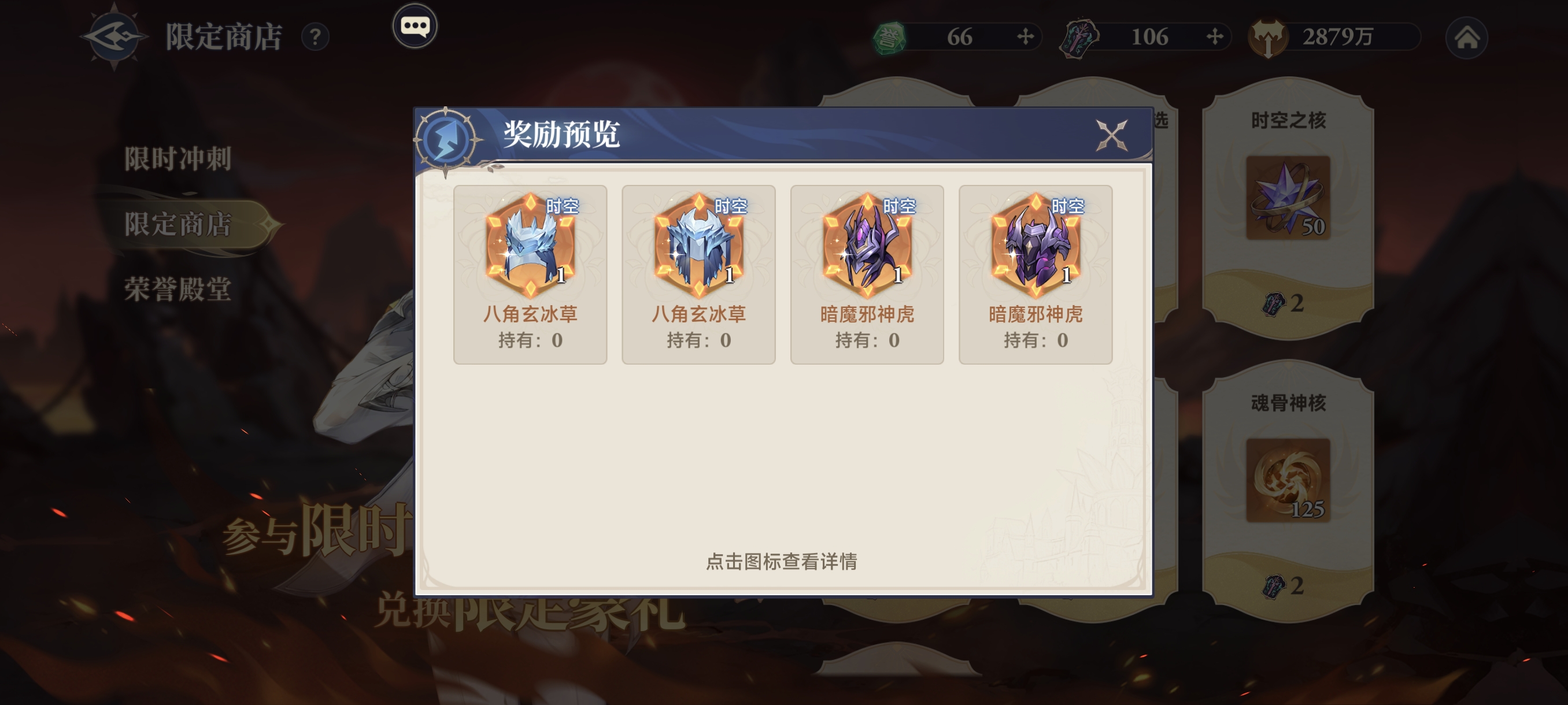Switch to 荣誉殿堂 tab
Viewport: 1568px width, 705px height.
[x=177, y=289]
